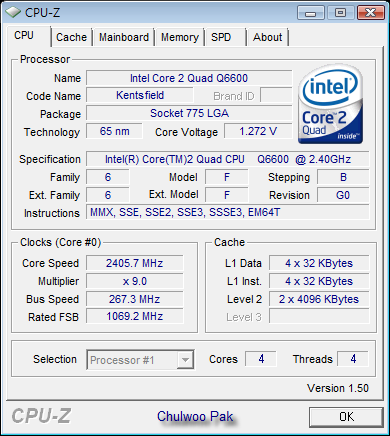
Task: Click the empty Brand ID field
Action: click(276, 95)
